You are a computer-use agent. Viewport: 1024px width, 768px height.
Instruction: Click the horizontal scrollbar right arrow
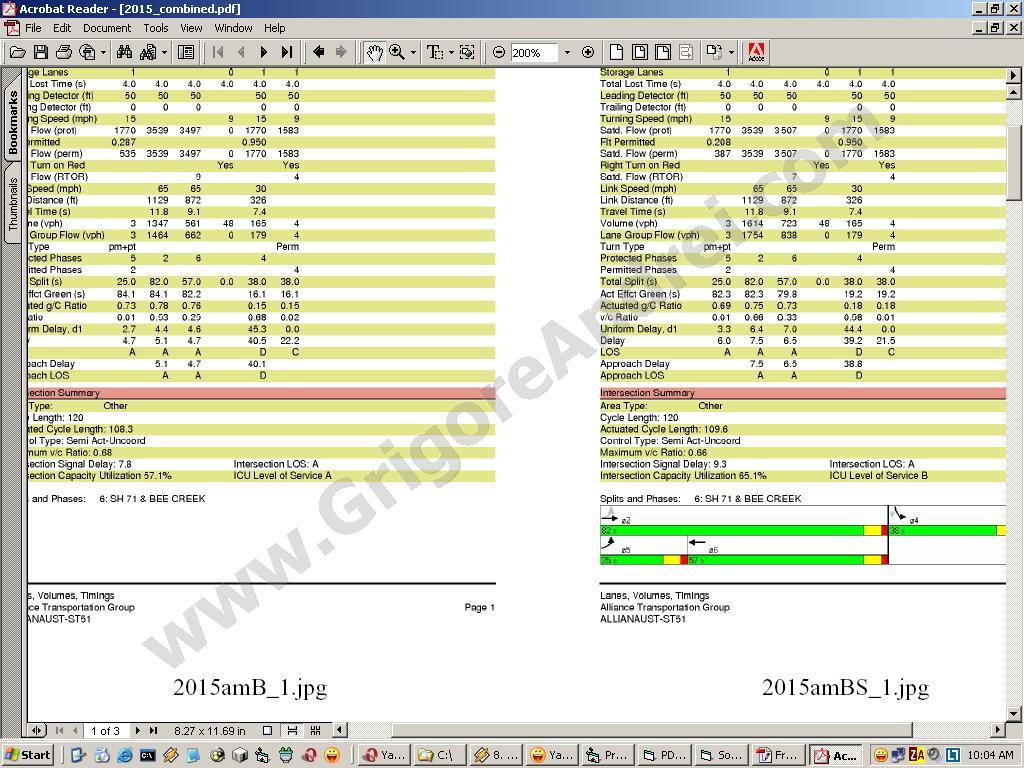pyautogui.click(x=999, y=729)
